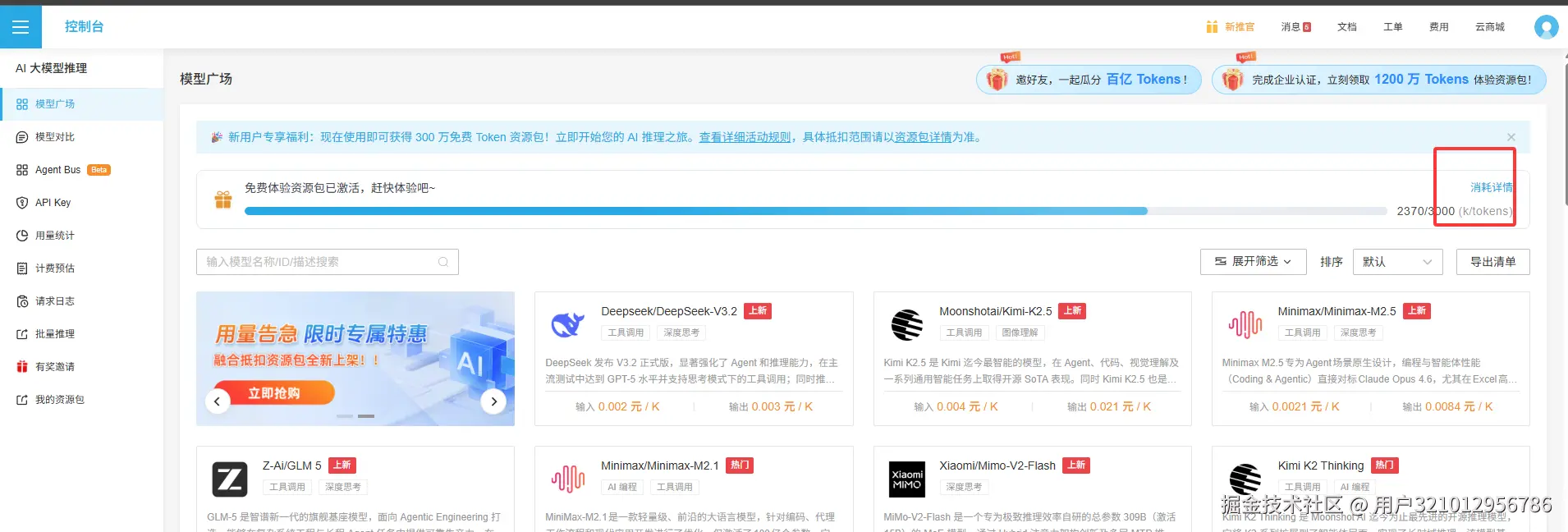1568x532 pixels.
Task: Open API Key menu item
Action: tap(81, 203)
